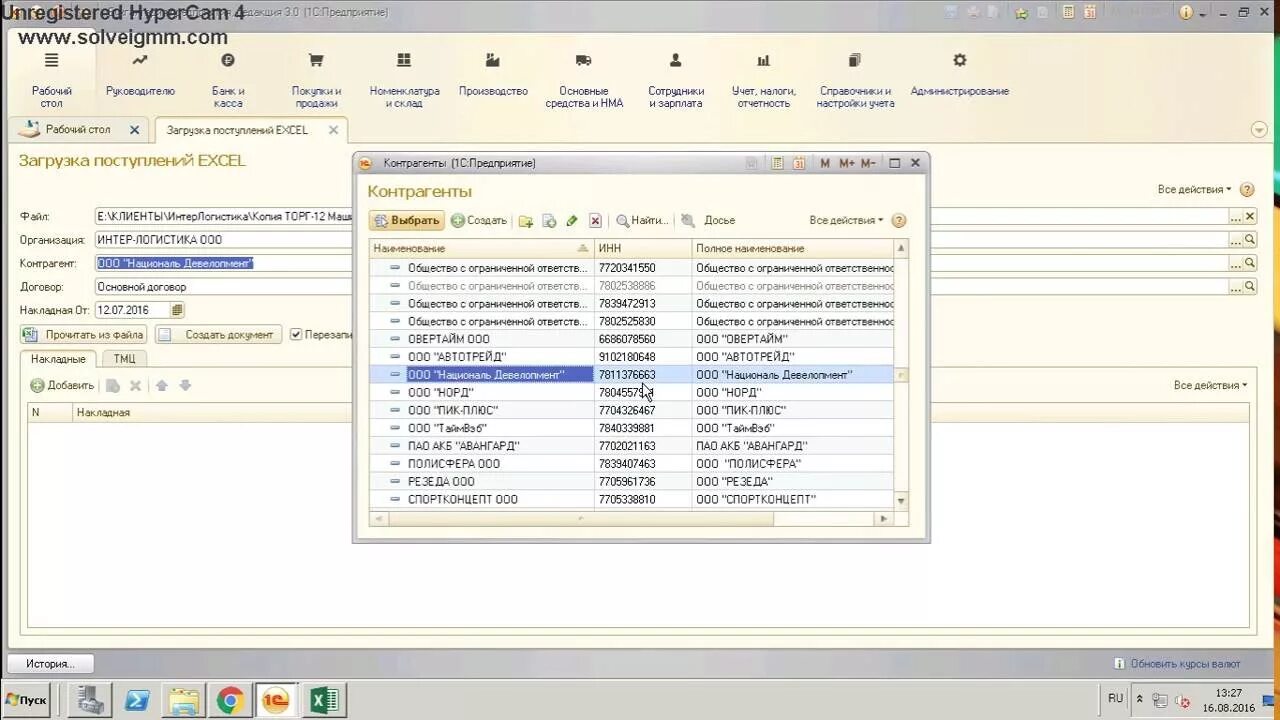
Task: Sort by Наименование column header
Action: tap(481, 248)
